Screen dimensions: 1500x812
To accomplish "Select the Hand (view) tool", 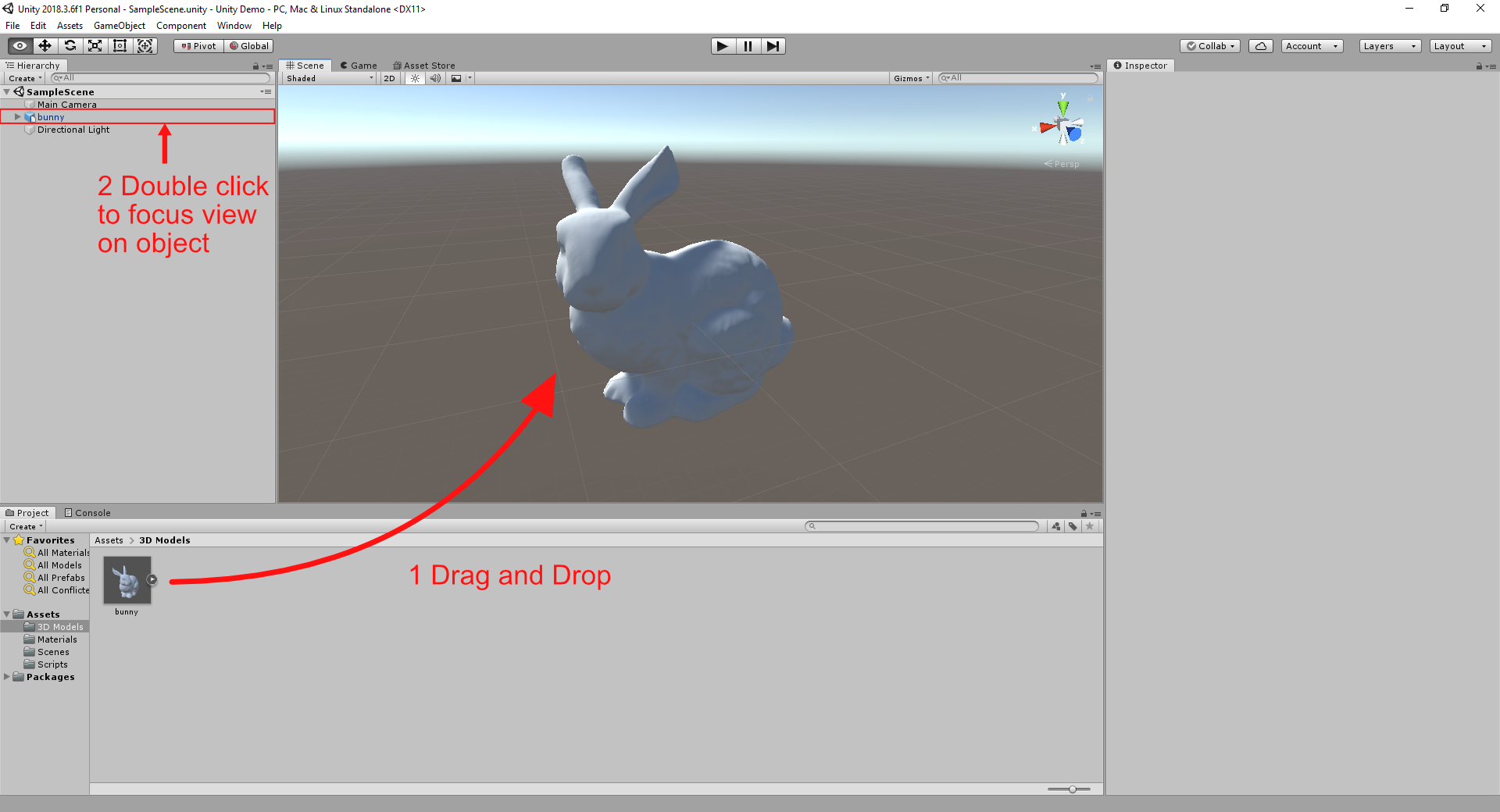I will click(x=20, y=46).
